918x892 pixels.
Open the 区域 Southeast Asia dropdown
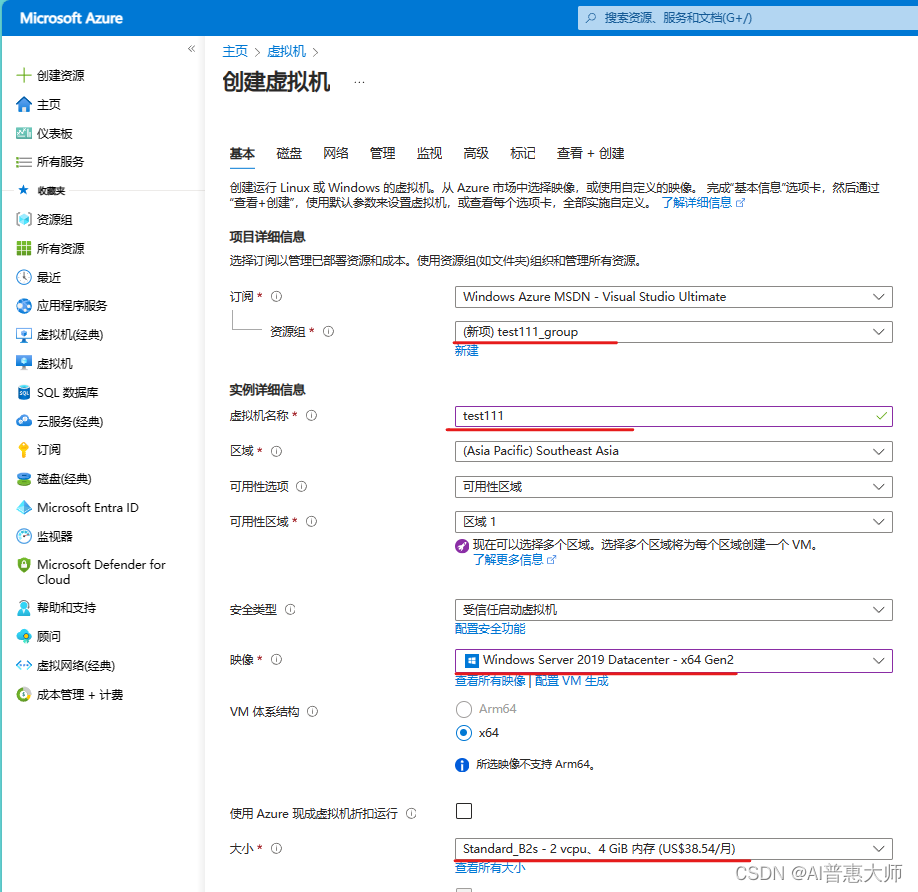point(673,451)
